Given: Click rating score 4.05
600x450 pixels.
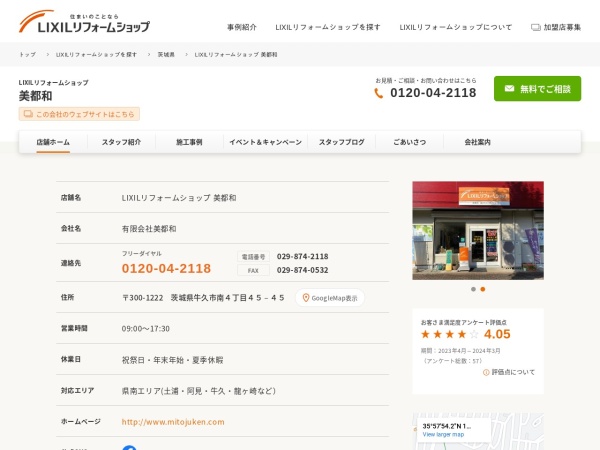Looking at the screenshot, I should 497,334.
